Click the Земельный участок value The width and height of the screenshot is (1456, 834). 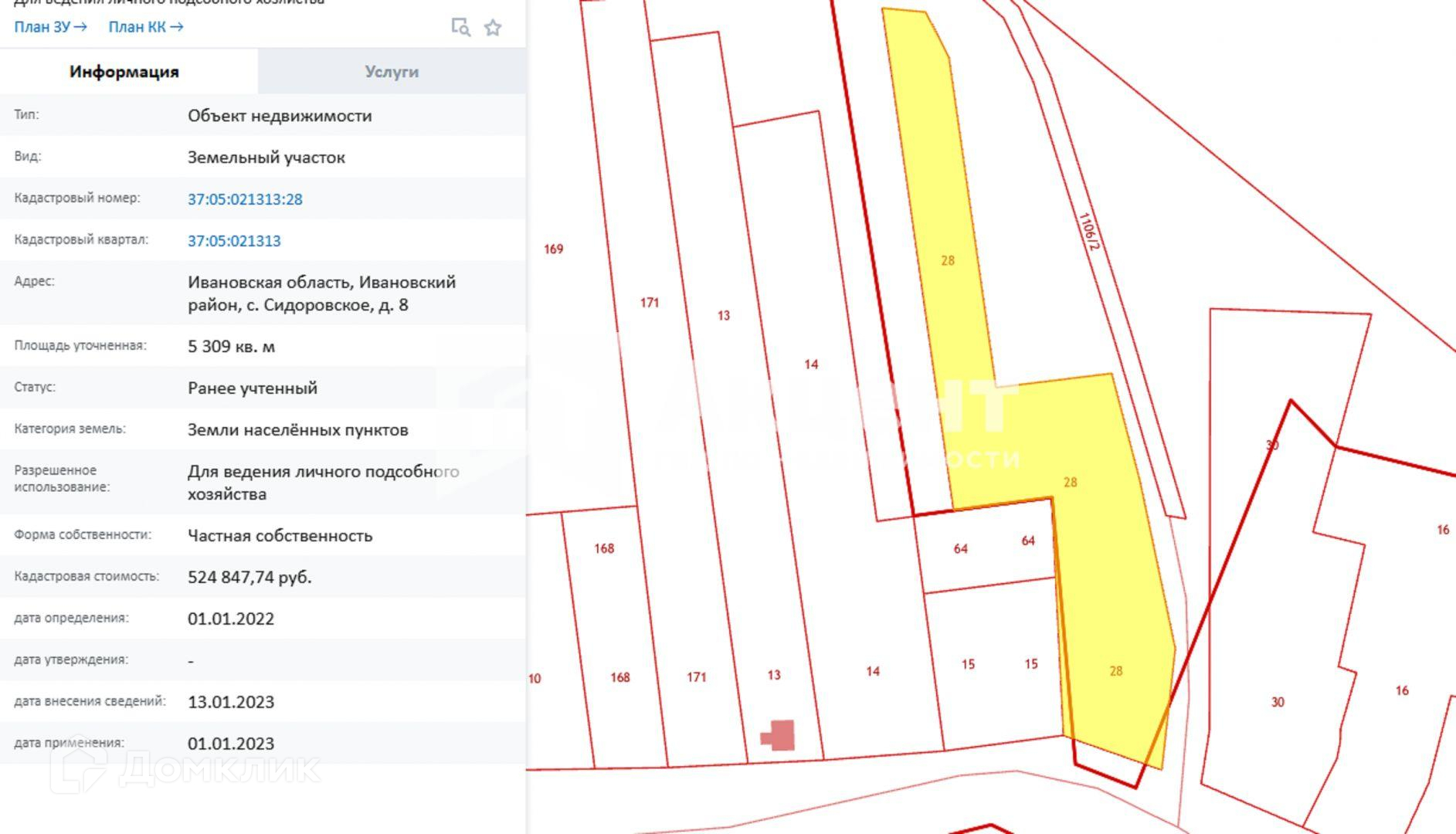pyautogui.click(x=266, y=158)
